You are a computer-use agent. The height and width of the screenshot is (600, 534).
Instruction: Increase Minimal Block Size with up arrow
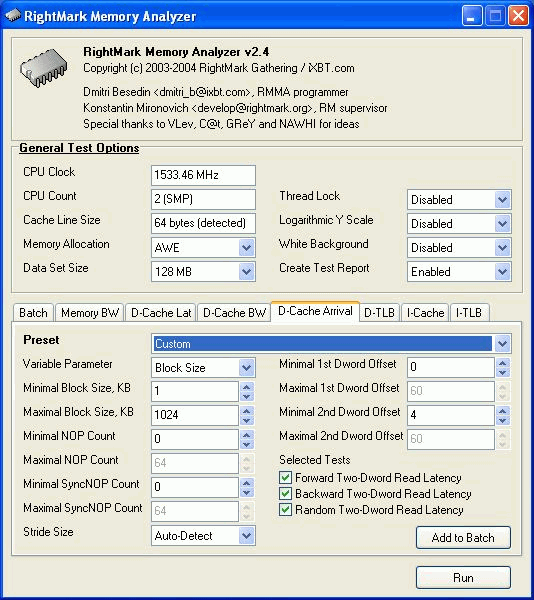click(x=247, y=387)
